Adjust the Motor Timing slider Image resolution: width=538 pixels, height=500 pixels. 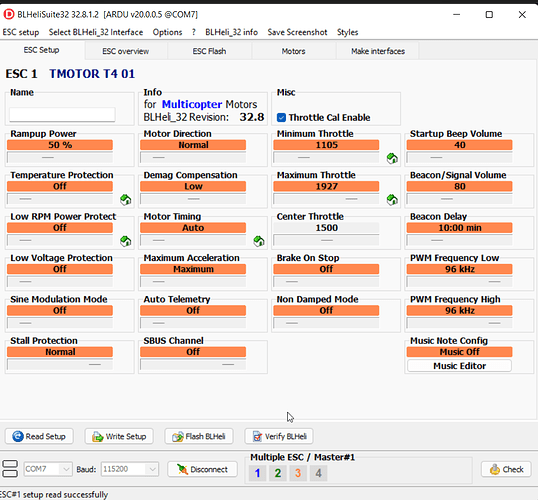click(193, 240)
